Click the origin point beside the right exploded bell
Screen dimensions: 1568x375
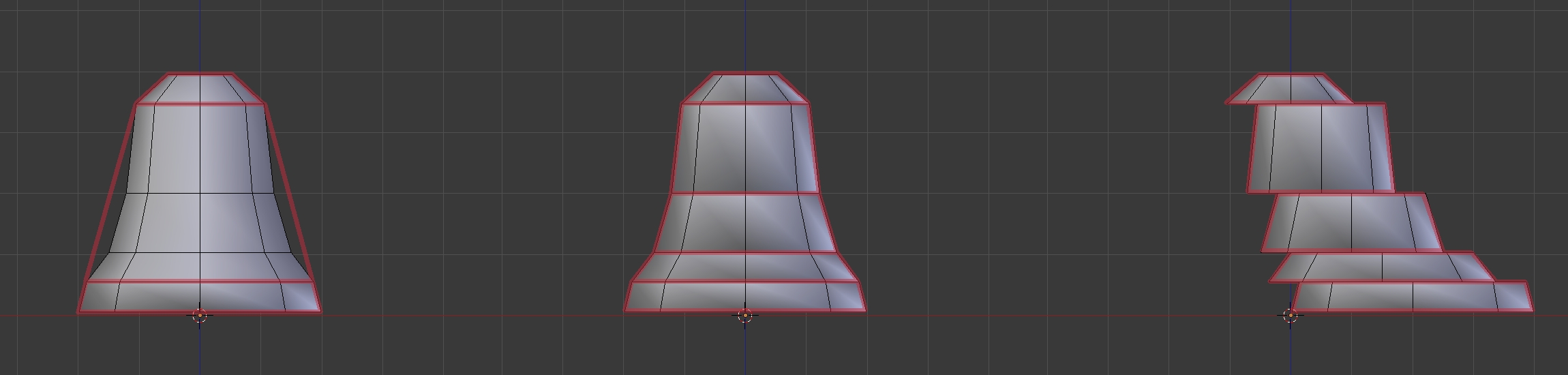click(x=1290, y=316)
